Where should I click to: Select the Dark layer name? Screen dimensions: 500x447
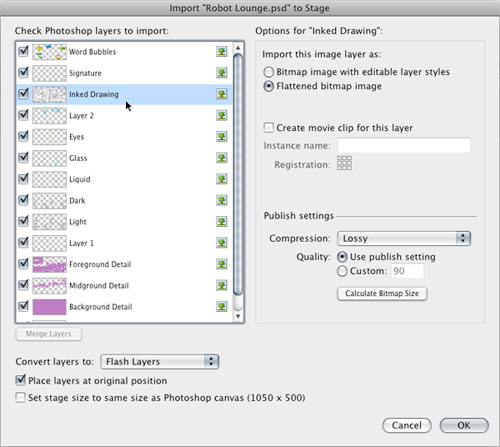click(x=77, y=201)
